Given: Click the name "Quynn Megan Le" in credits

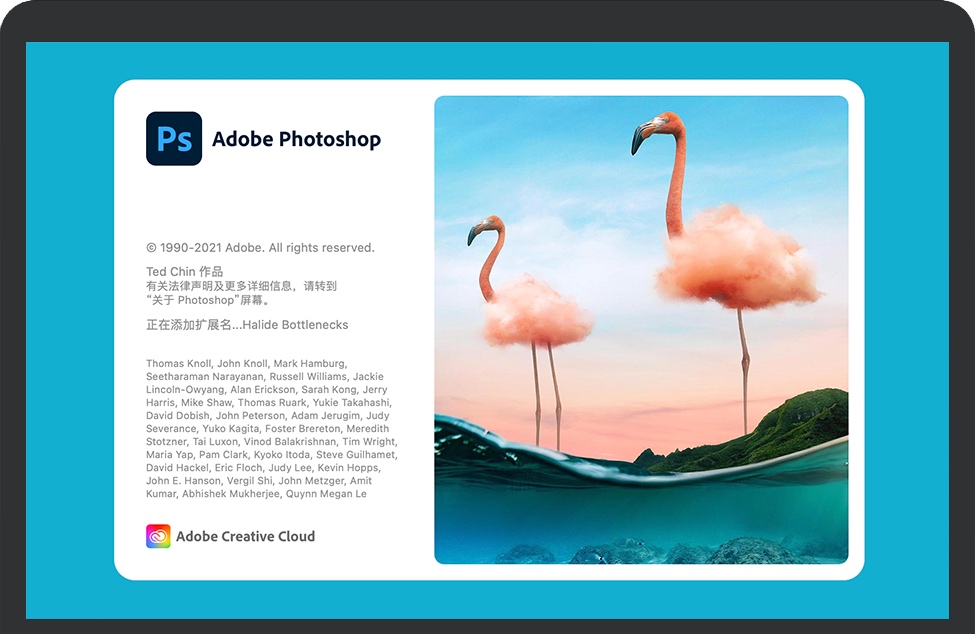Looking at the screenshot, I should (327, 494).
